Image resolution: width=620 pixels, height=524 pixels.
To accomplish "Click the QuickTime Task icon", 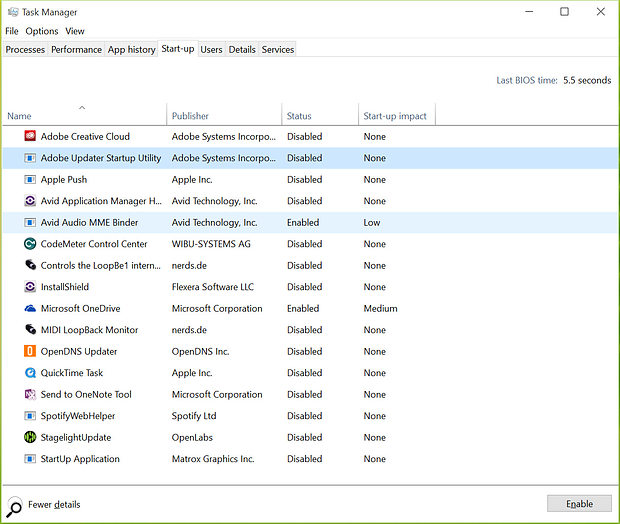I will tap(30, 373).
